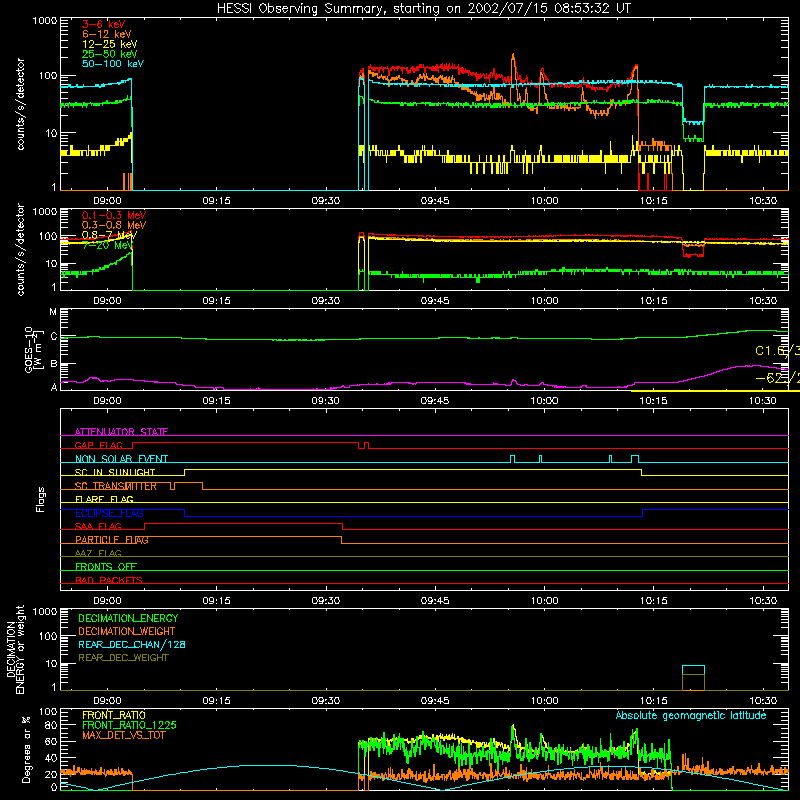This screenshot has height=800, width=800.
Task: Click the Absolute geomagnetic latitude label
Action: click(691, 715)
